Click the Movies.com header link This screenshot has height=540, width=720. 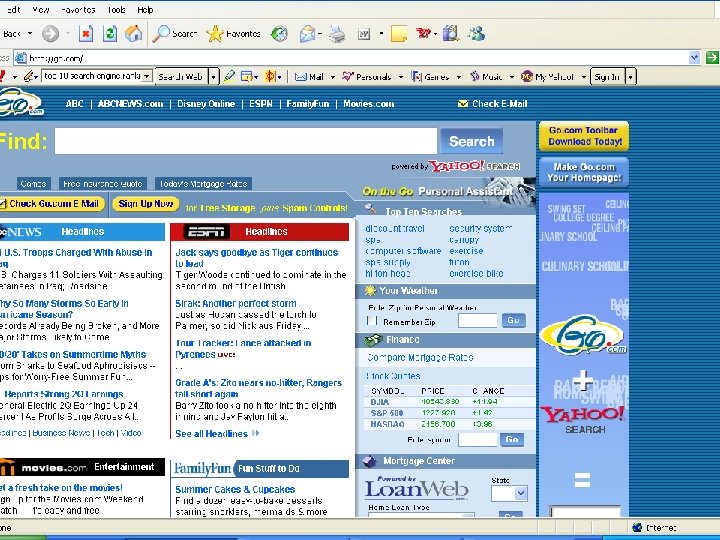pos(369,104)
